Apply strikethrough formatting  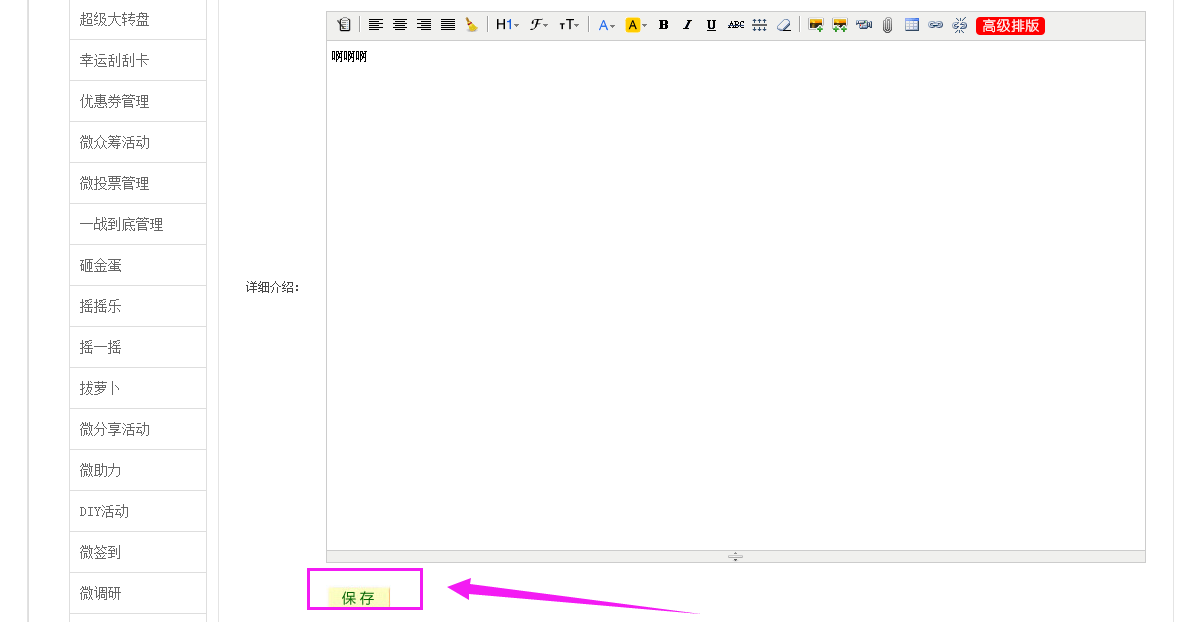(x=736, y=25)
